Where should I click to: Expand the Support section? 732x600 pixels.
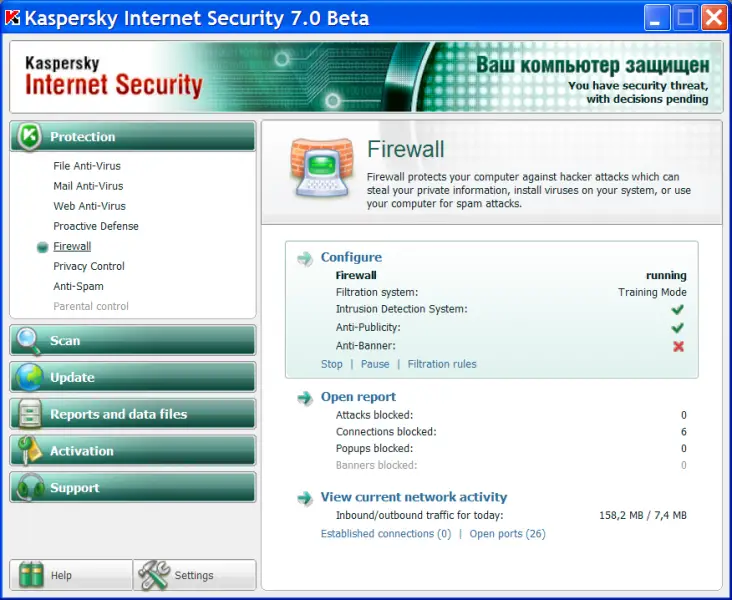point(133,487)
